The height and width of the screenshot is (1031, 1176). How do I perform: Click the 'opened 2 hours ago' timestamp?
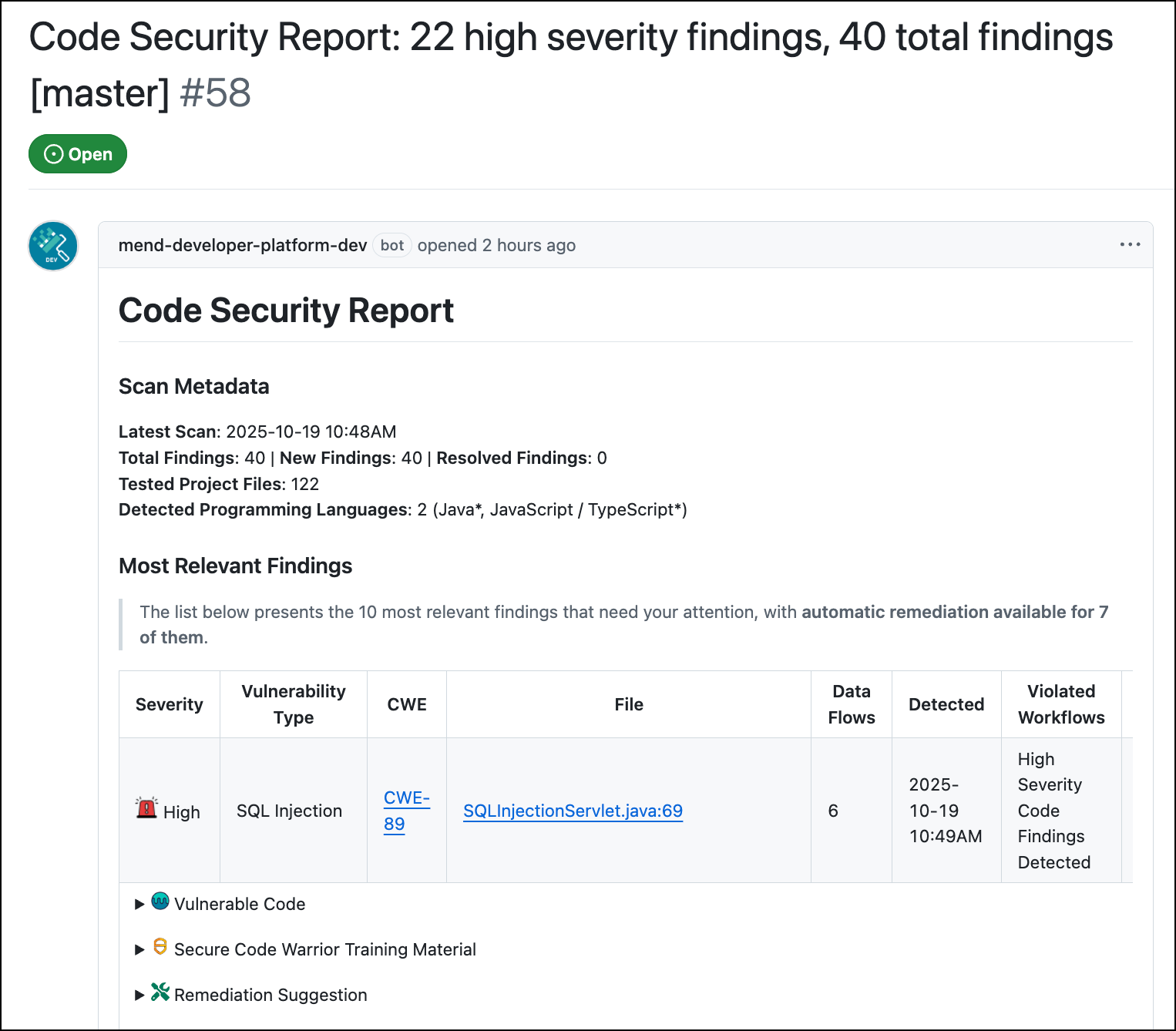pos(496,245)
